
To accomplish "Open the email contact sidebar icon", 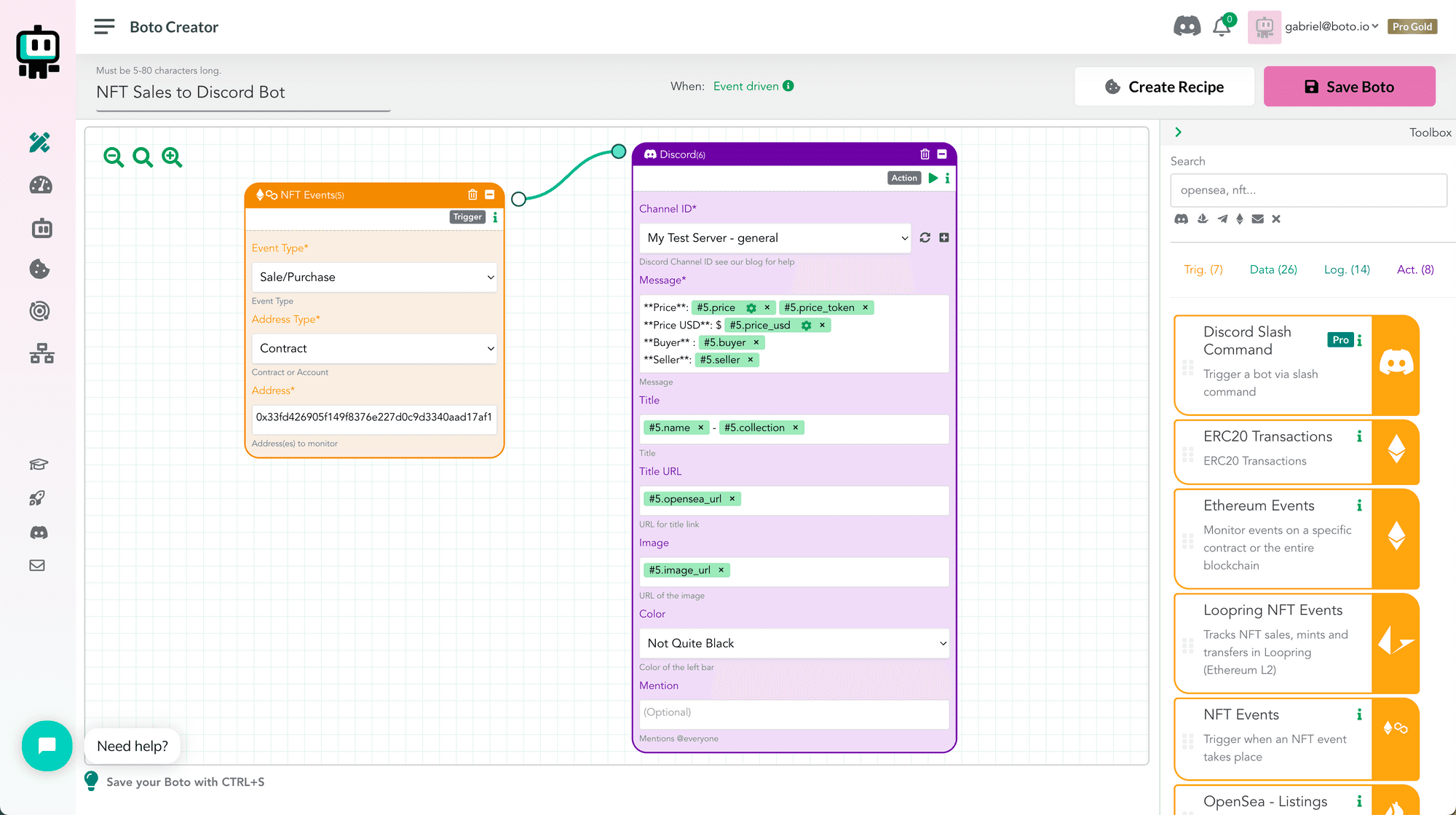I will [x=37, y=565].
